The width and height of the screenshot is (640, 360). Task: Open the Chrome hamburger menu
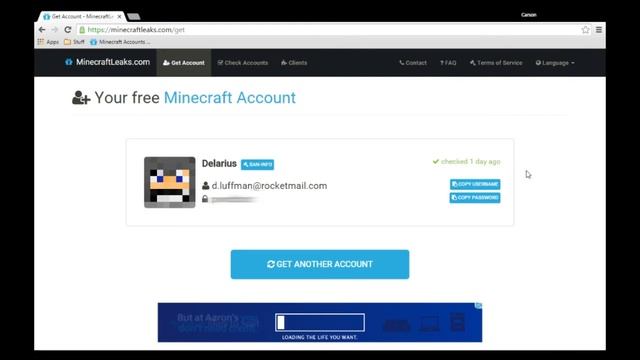point(599,30)
